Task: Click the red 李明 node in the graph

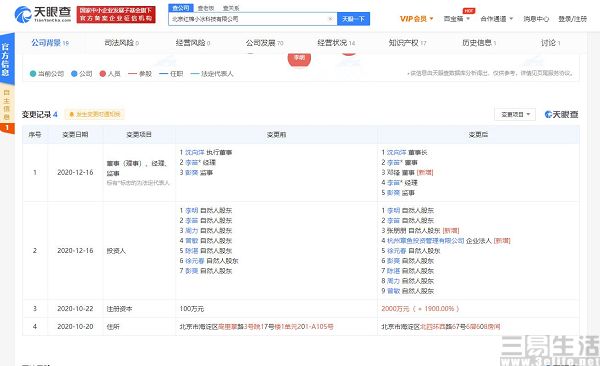Action: 299,59
